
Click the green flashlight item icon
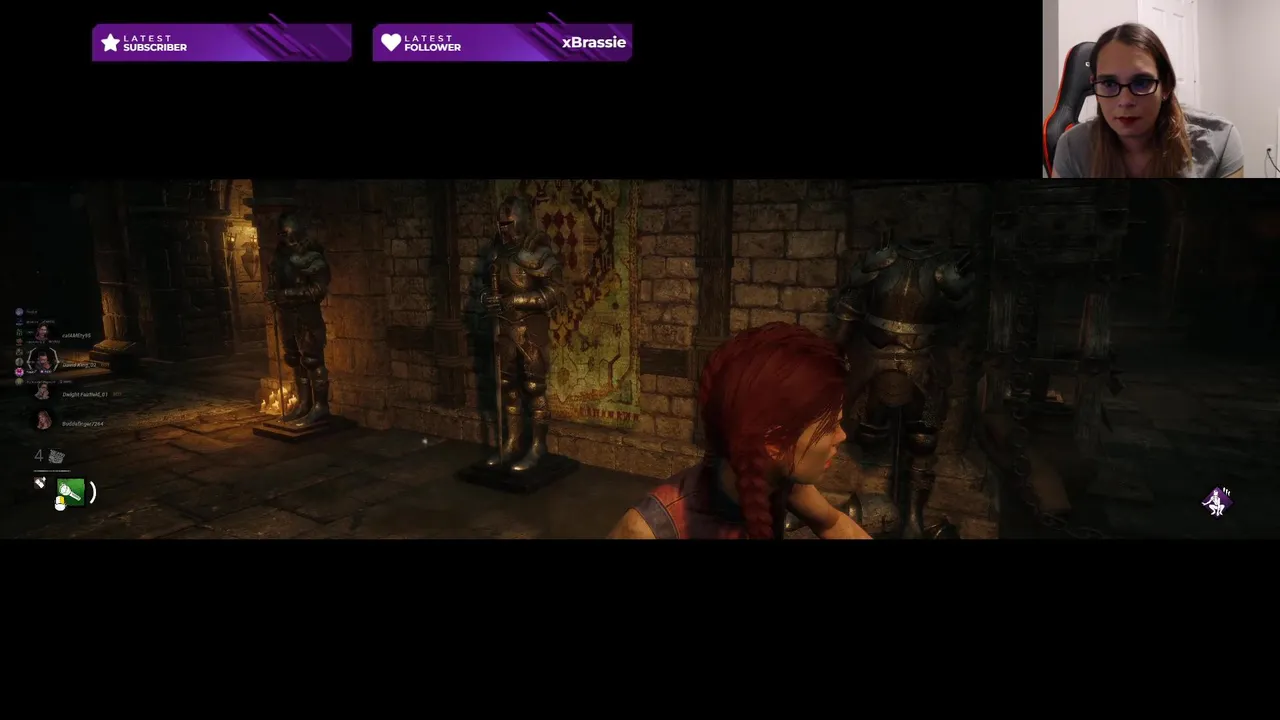[72, 491]
